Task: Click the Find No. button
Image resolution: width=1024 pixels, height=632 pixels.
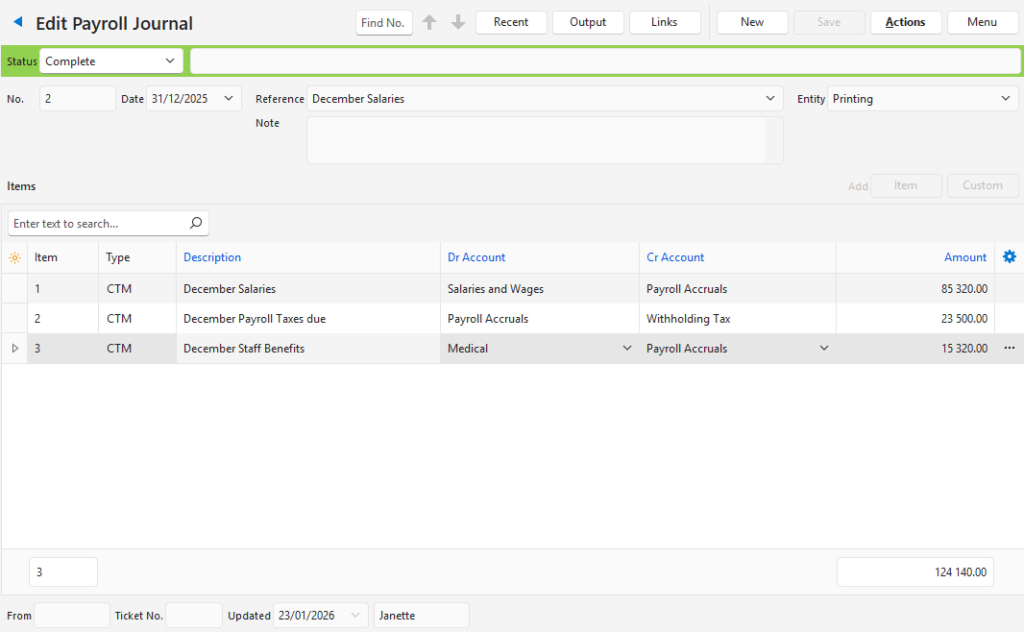Action: pos(384,22)
